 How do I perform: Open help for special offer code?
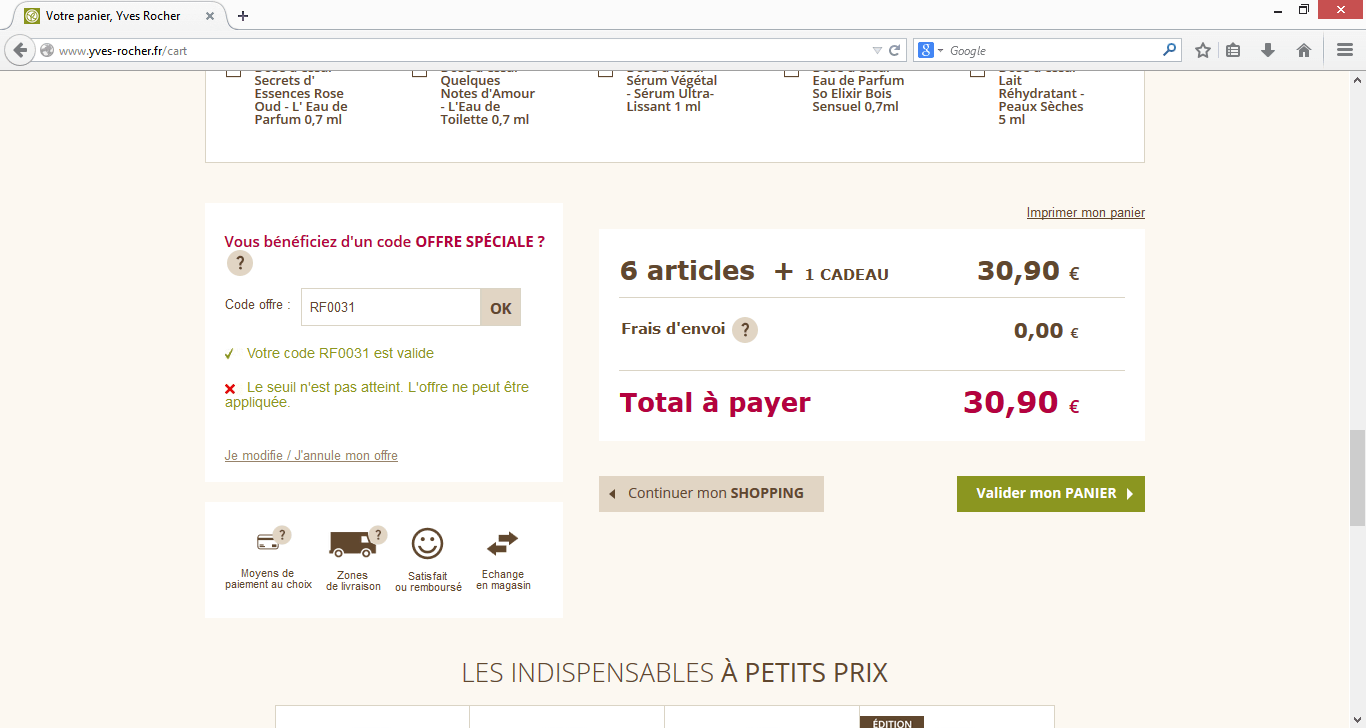point(239,263)
